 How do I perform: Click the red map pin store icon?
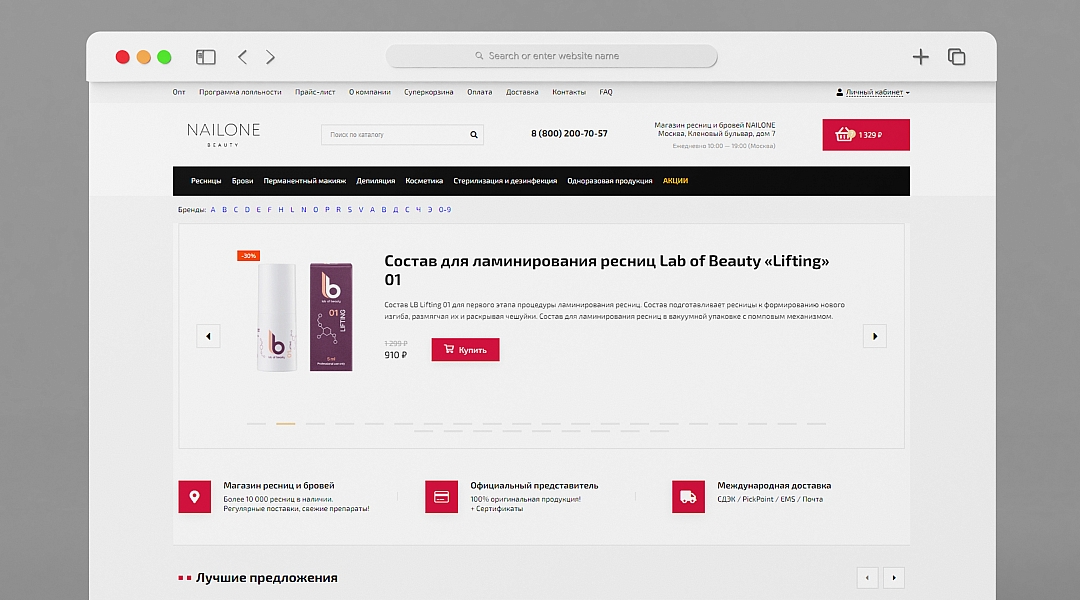pos(194,497)
